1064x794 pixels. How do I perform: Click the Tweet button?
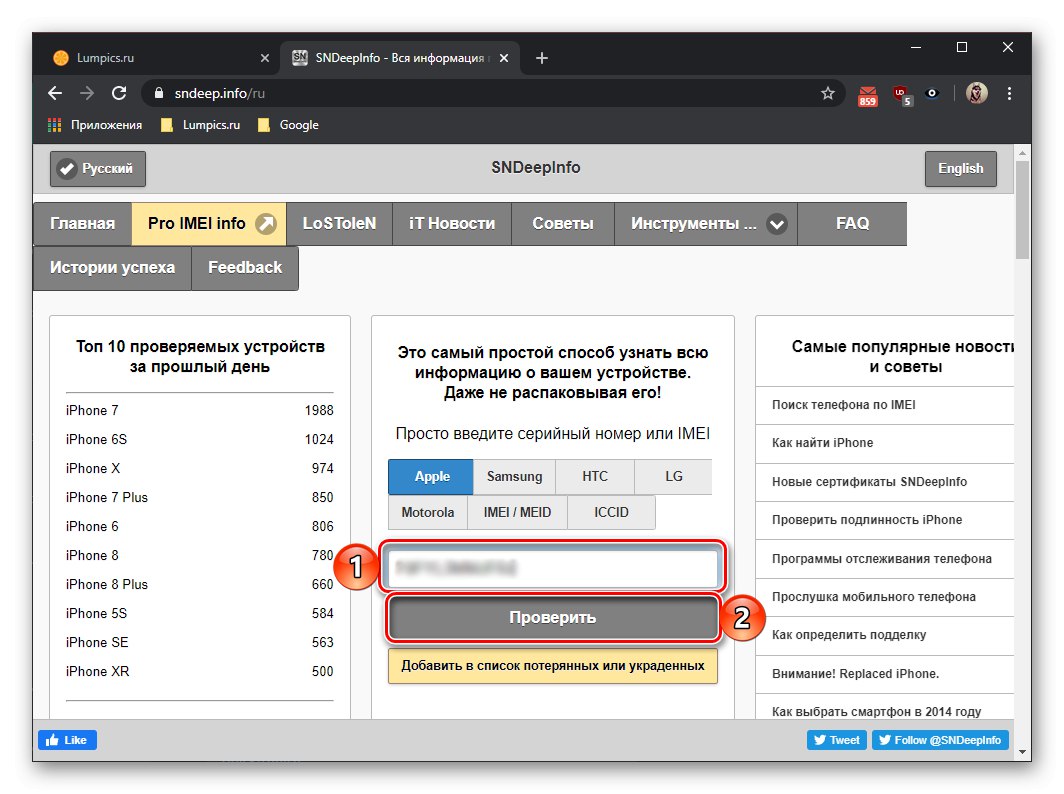point(837,740)
